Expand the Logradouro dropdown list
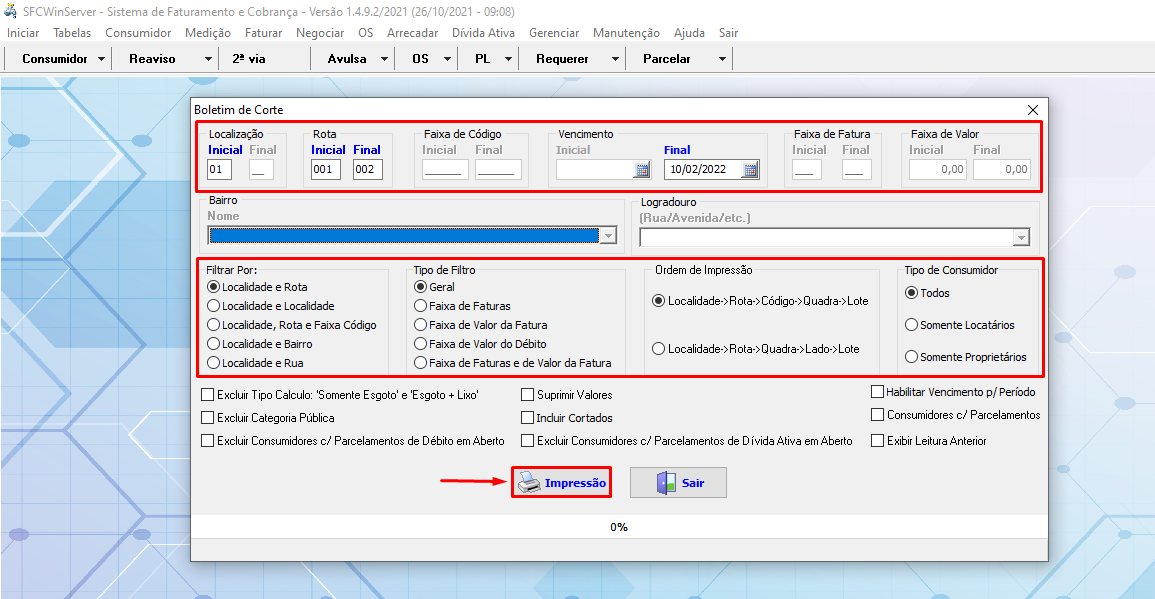Screen dimensions: 1155x599 (x=1020, y=237)
